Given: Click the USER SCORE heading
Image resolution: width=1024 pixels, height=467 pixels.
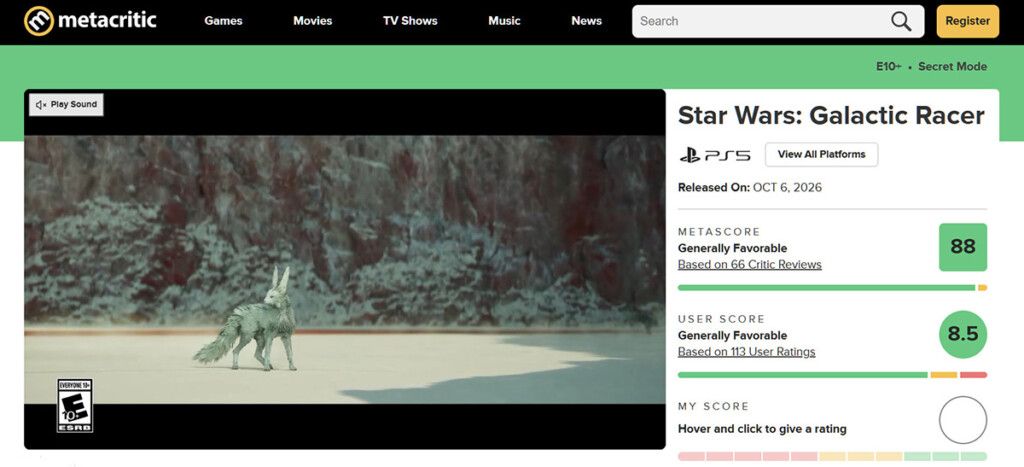Looking at the screenshot, I should [x=721, y=319].
